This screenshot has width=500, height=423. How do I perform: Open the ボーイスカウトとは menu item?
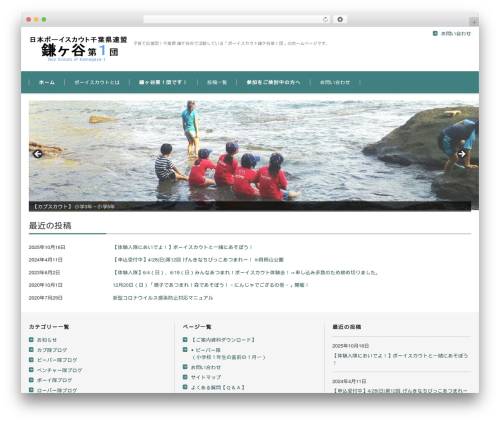(x=97, y=82)
